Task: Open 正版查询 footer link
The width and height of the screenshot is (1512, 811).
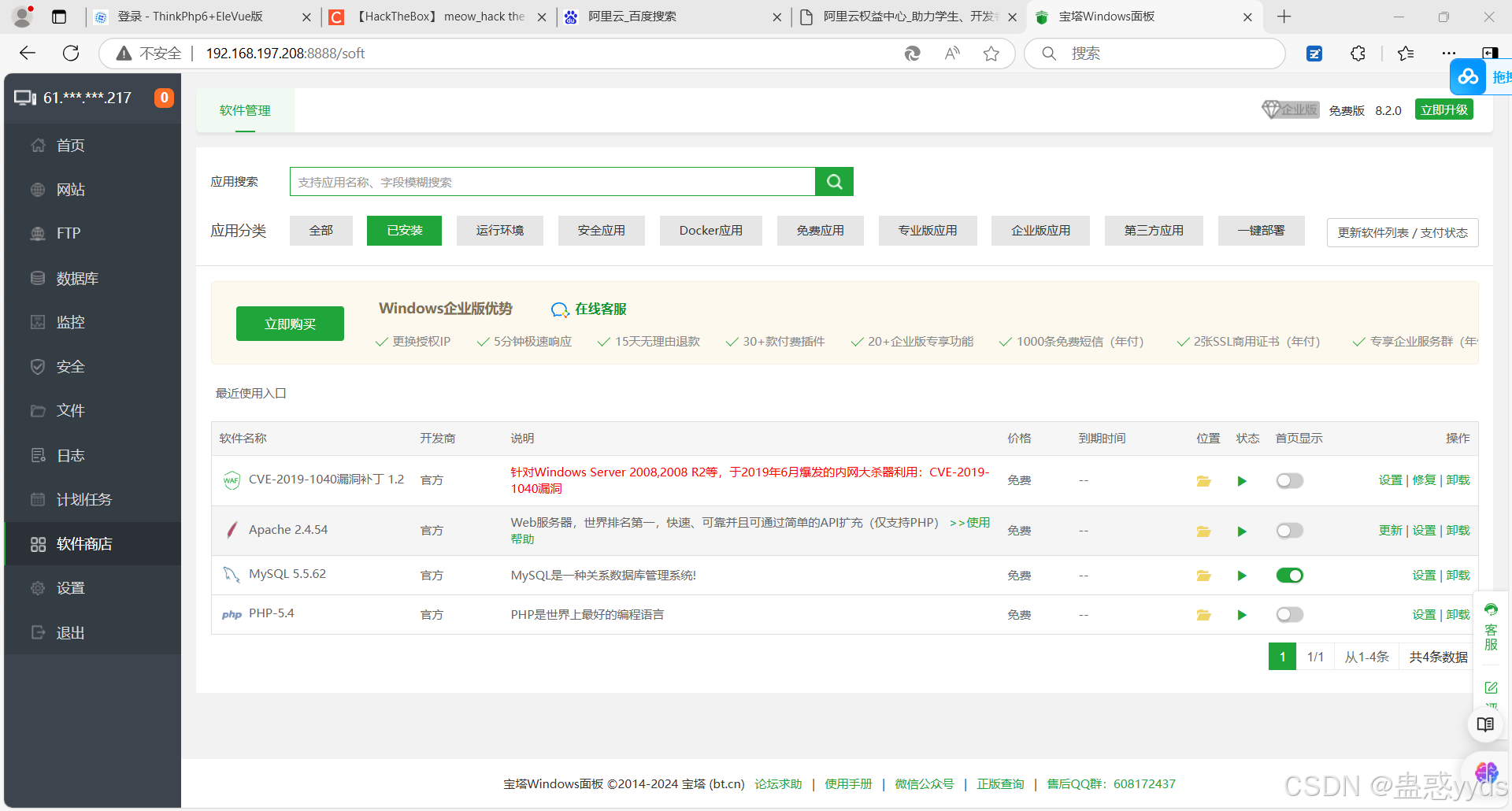Action: point(1000,784)
